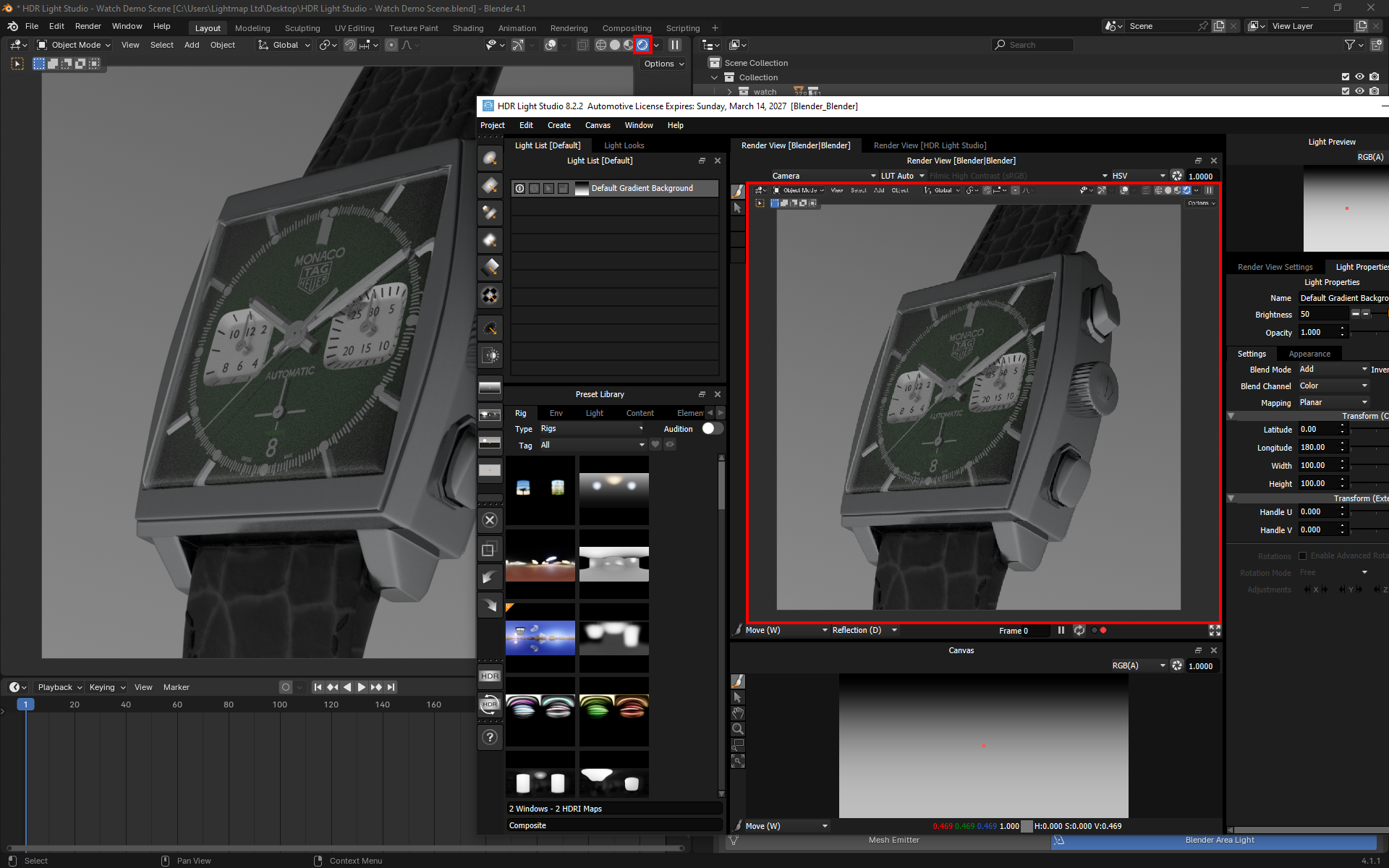Click Blender Options button in viewport
1389x868 pixels.
click(x=664, y=64)
